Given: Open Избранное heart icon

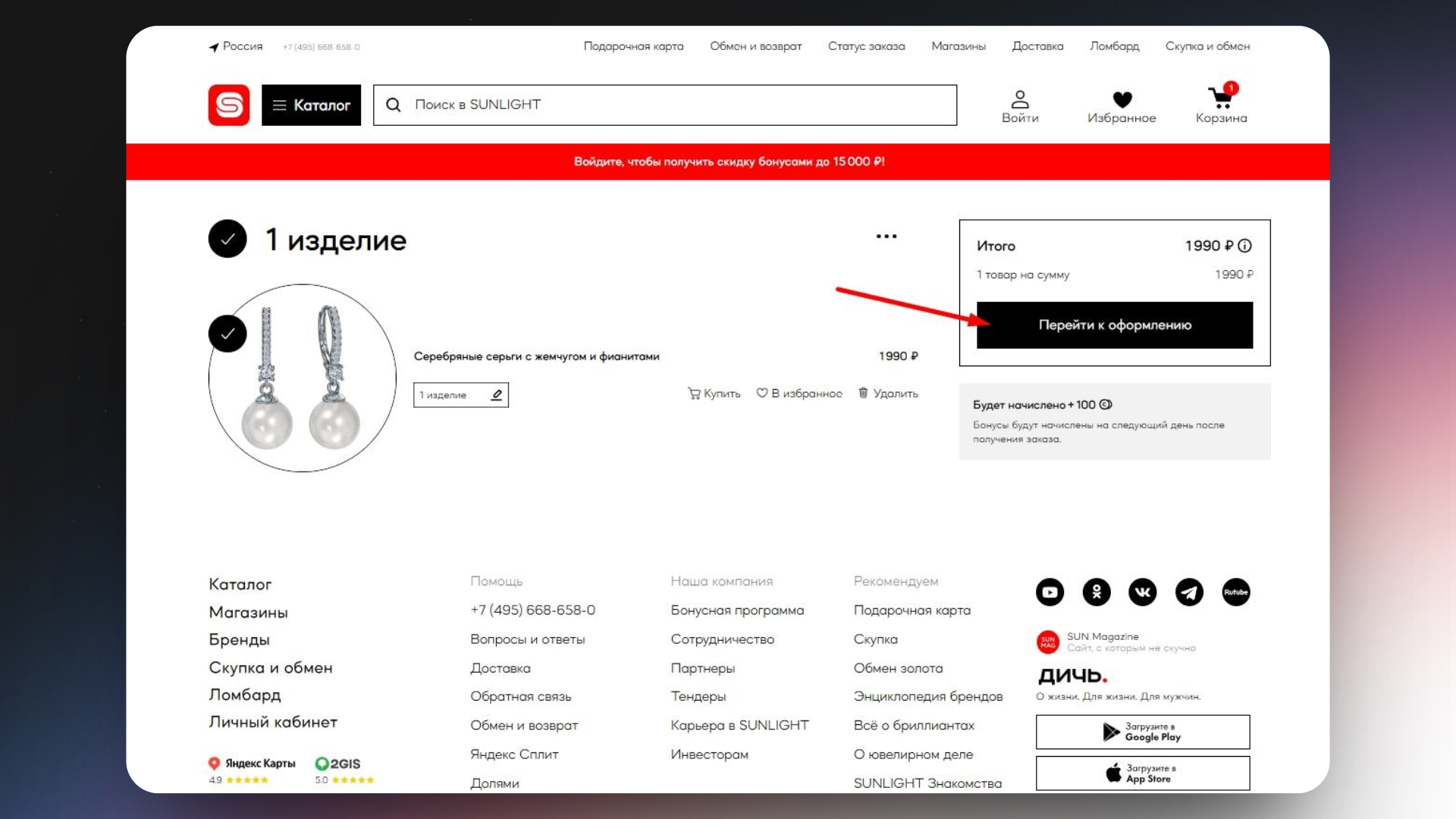Looking at the screenshot, I should (1122, 107).
